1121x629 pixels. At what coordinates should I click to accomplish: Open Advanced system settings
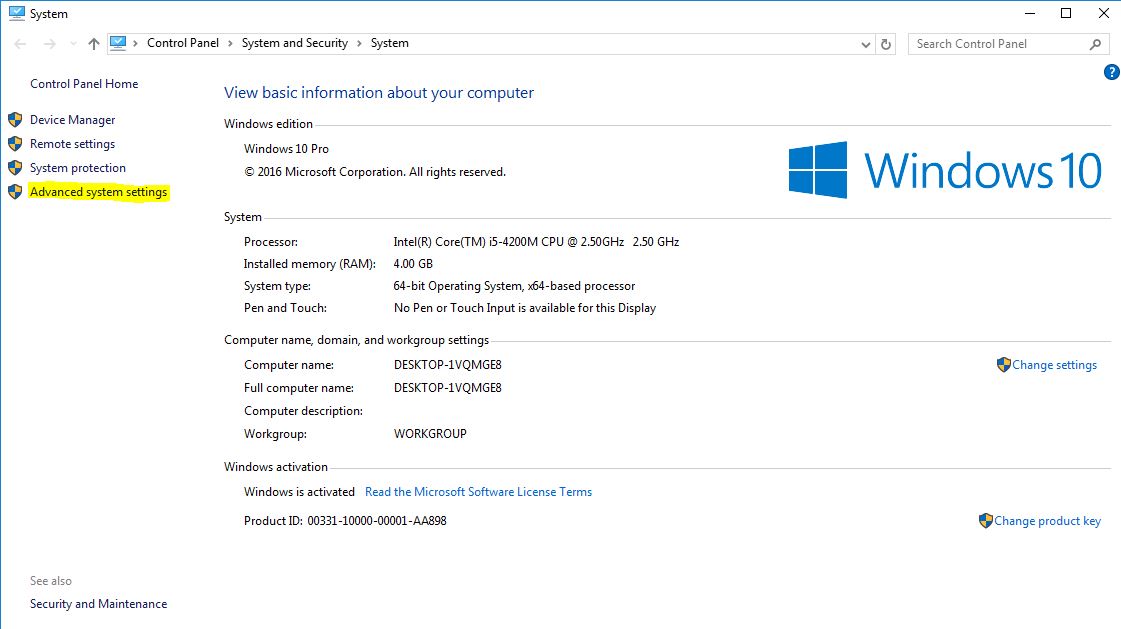pyautogui.click(x=98, y=191)
